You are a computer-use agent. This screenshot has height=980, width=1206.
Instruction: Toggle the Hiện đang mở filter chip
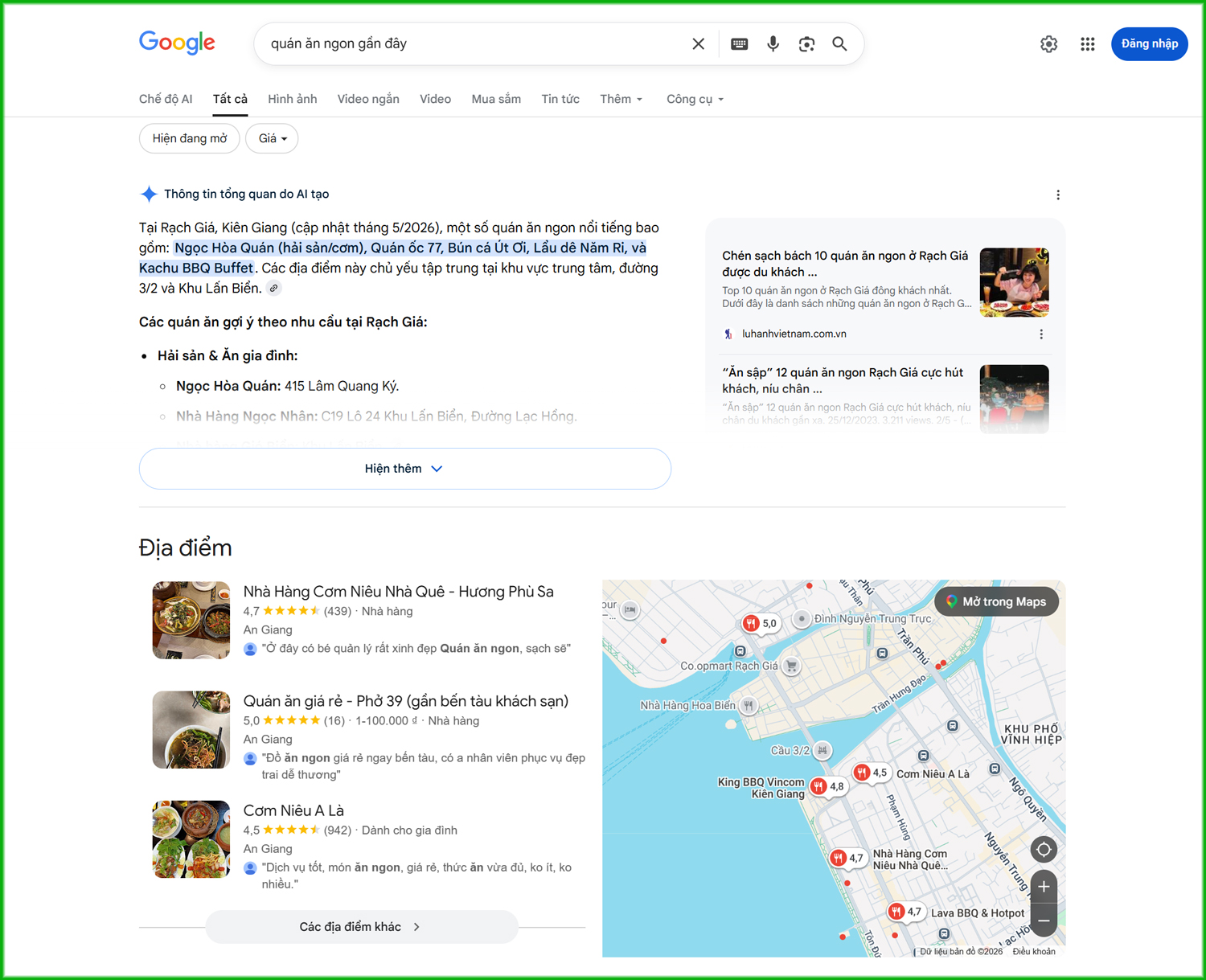tap(190, 138)
